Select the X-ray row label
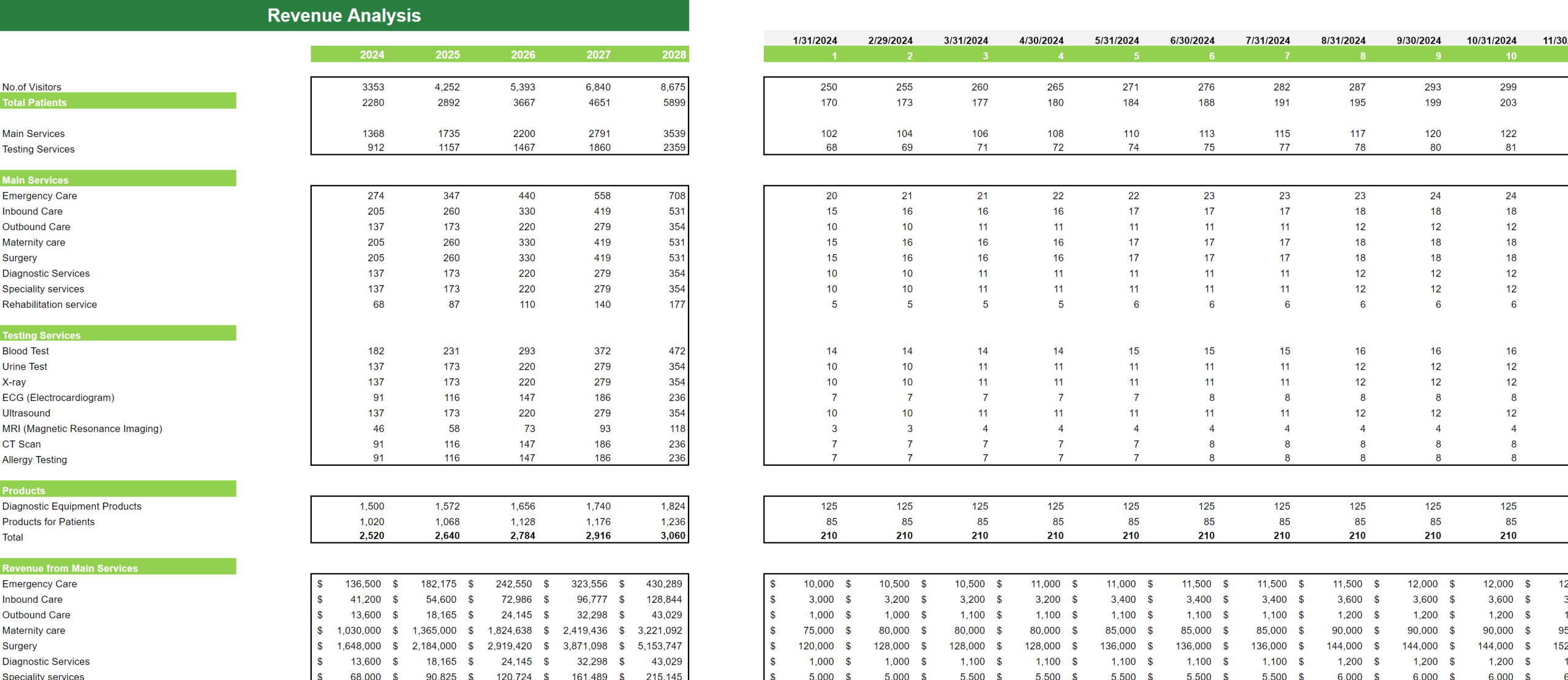Image resolution: width=1568 pixels, height=680 pixels. click(14, 382)
